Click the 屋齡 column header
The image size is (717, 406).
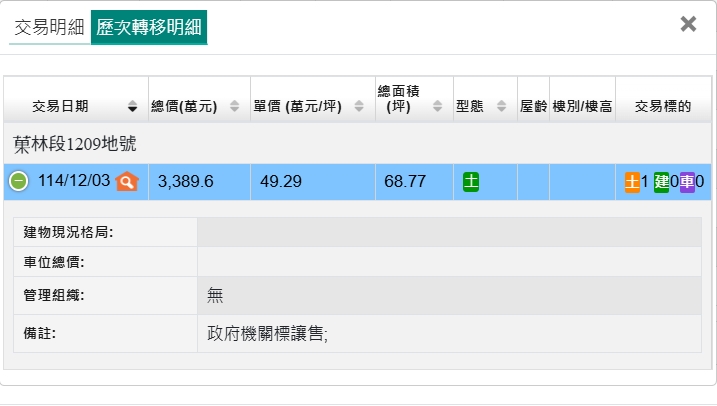[533, 106]
